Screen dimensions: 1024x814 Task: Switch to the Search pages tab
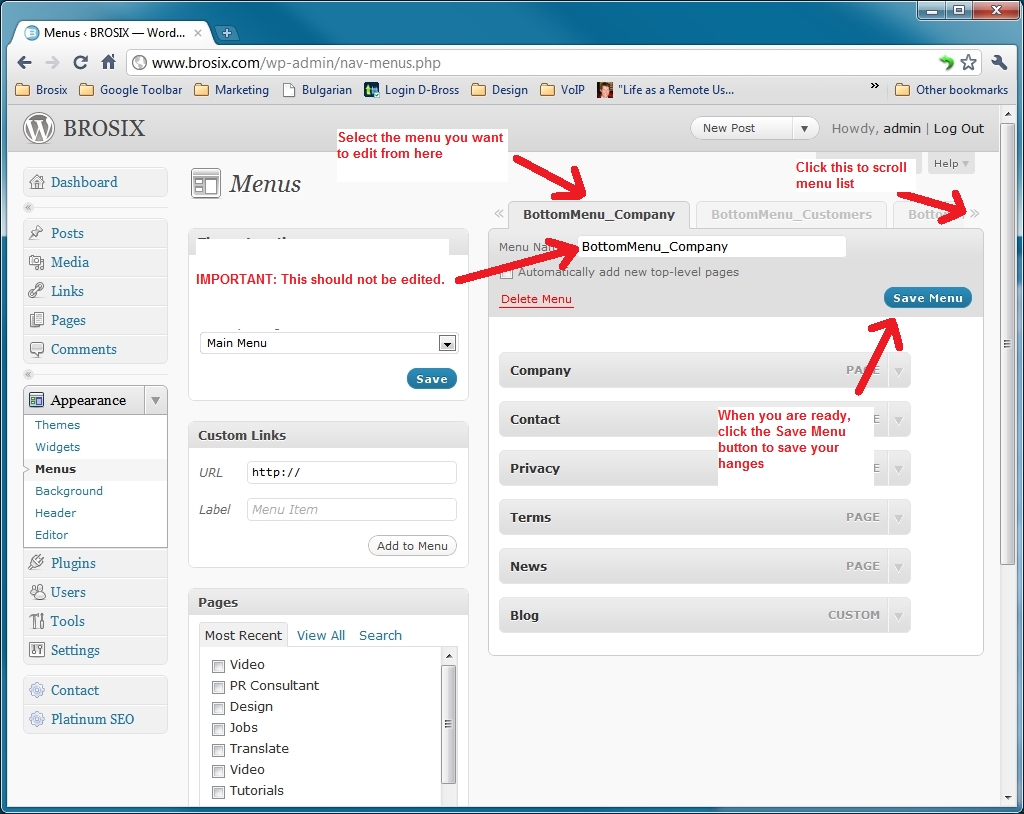pyautogui.click(x=380, y=635)
